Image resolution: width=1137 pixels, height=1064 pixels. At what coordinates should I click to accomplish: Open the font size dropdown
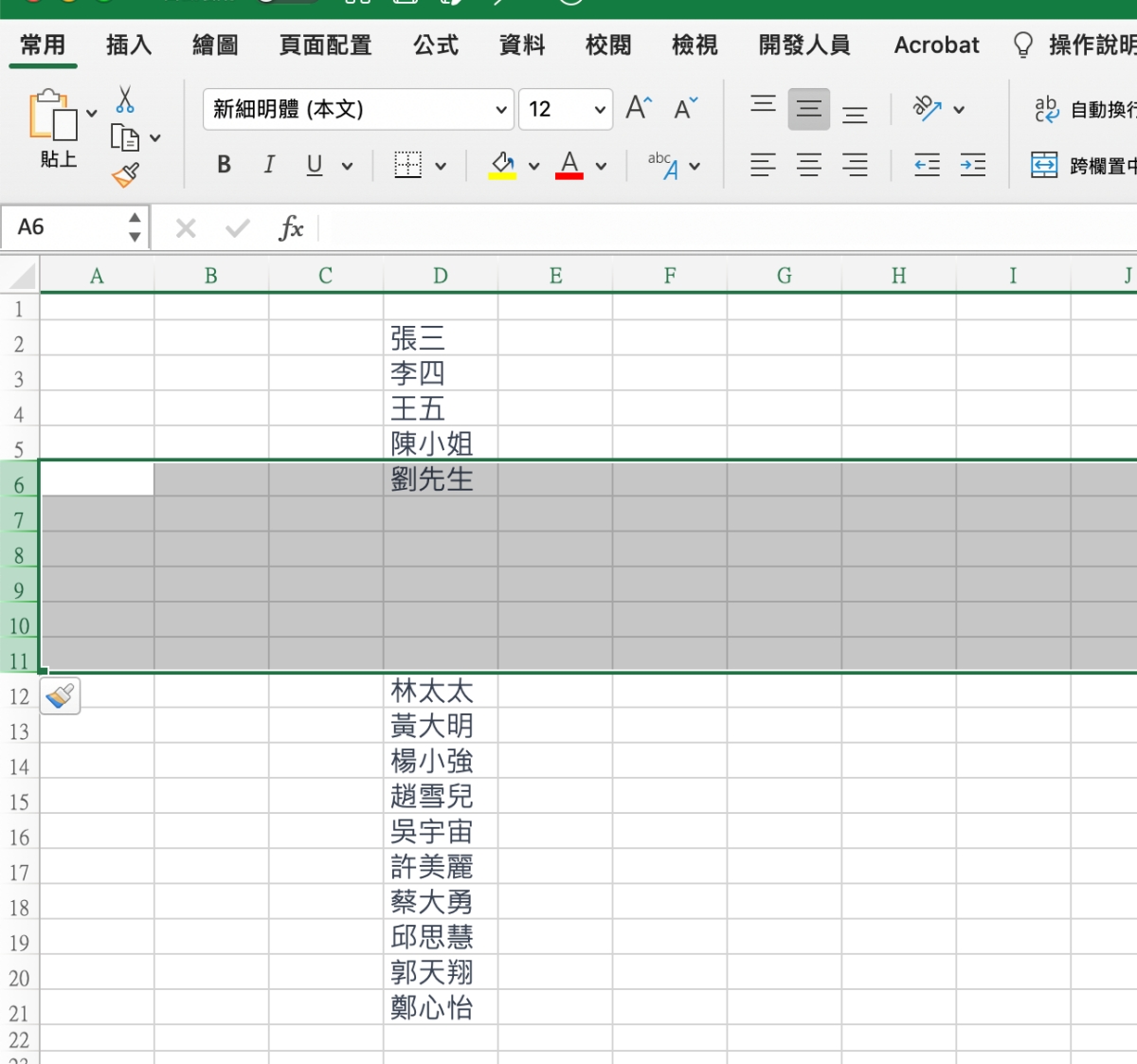599,110
